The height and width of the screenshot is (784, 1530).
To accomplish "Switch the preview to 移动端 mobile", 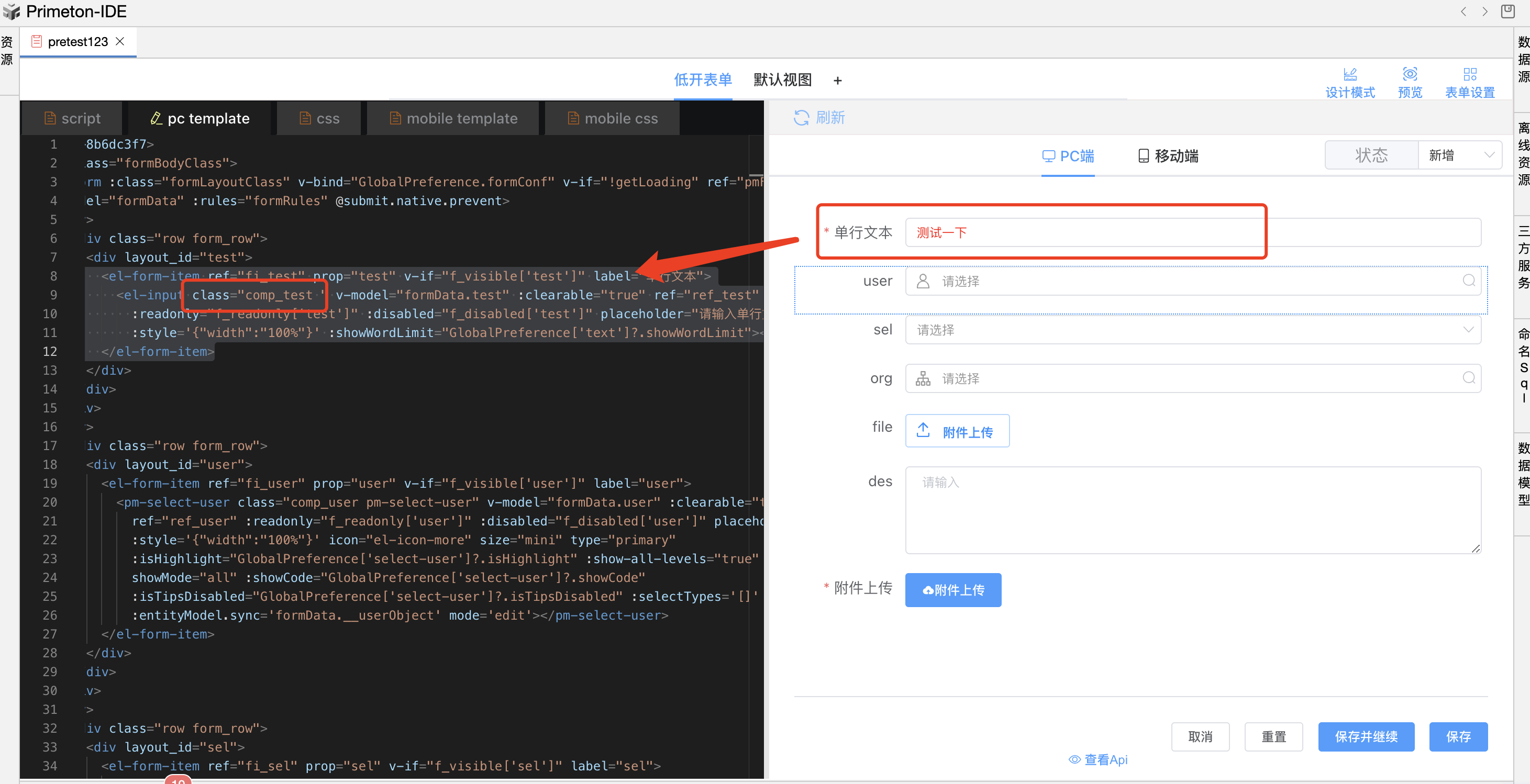I will (x=1168, y=156).
